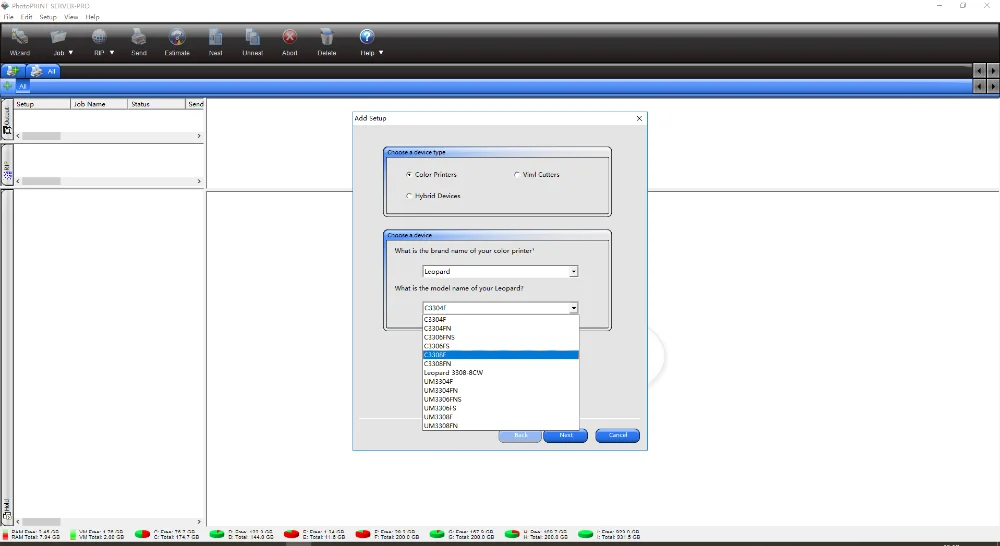Open the brand name dropdown arrow
Image resolution: width=1000 pixels, height=546 pixels.
point(573,272)
